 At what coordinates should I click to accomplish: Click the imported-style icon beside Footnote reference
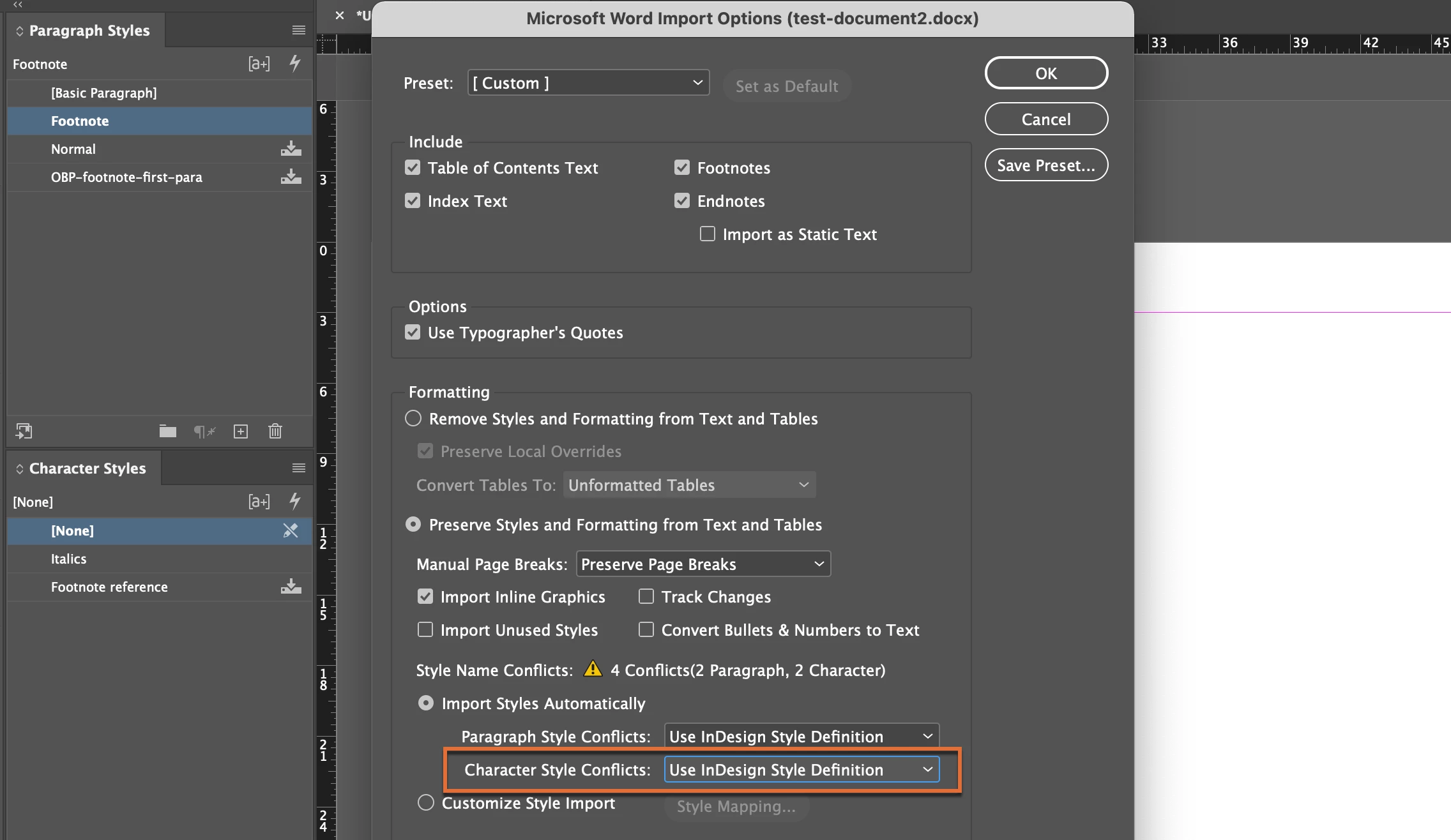pyautogui.click(x=291, y=587)
